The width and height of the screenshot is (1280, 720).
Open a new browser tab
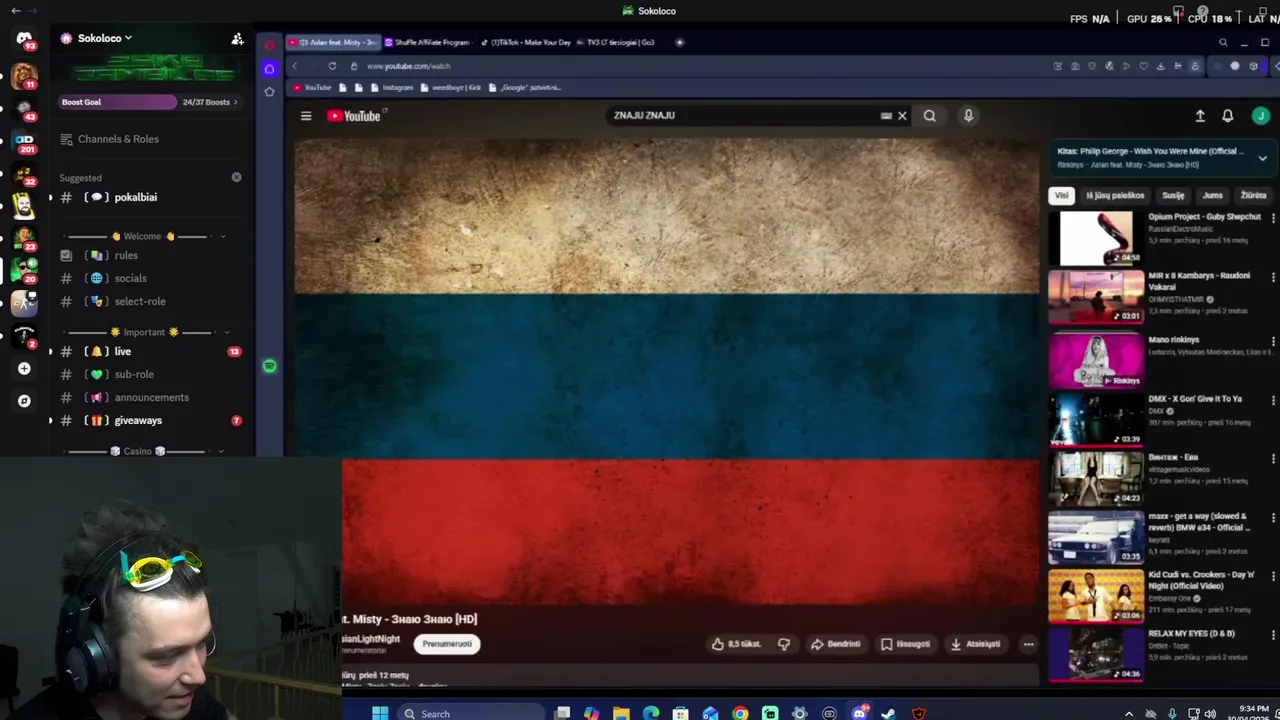click(x=679, y=42)
